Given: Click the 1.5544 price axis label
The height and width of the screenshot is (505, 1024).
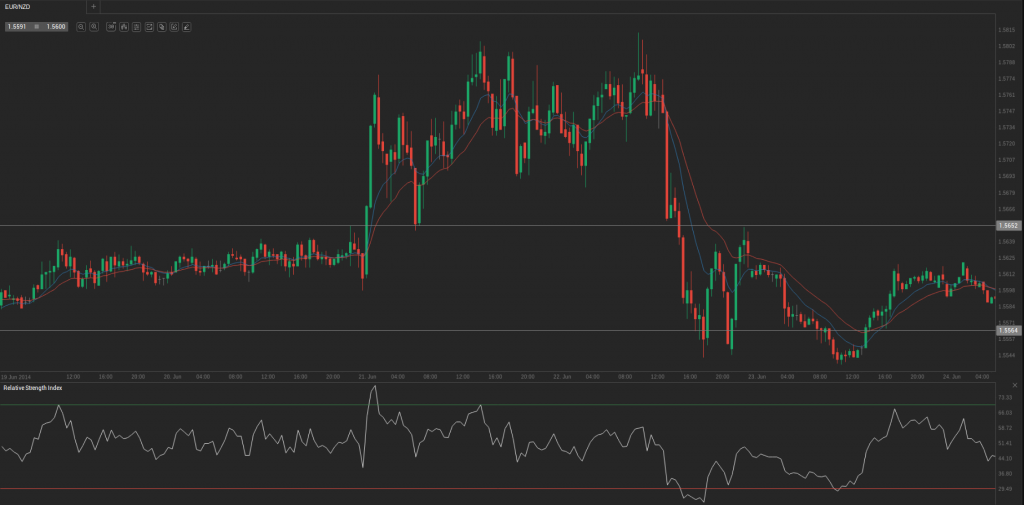Looking at the screenshot, I should click(x=1006, y=355).
